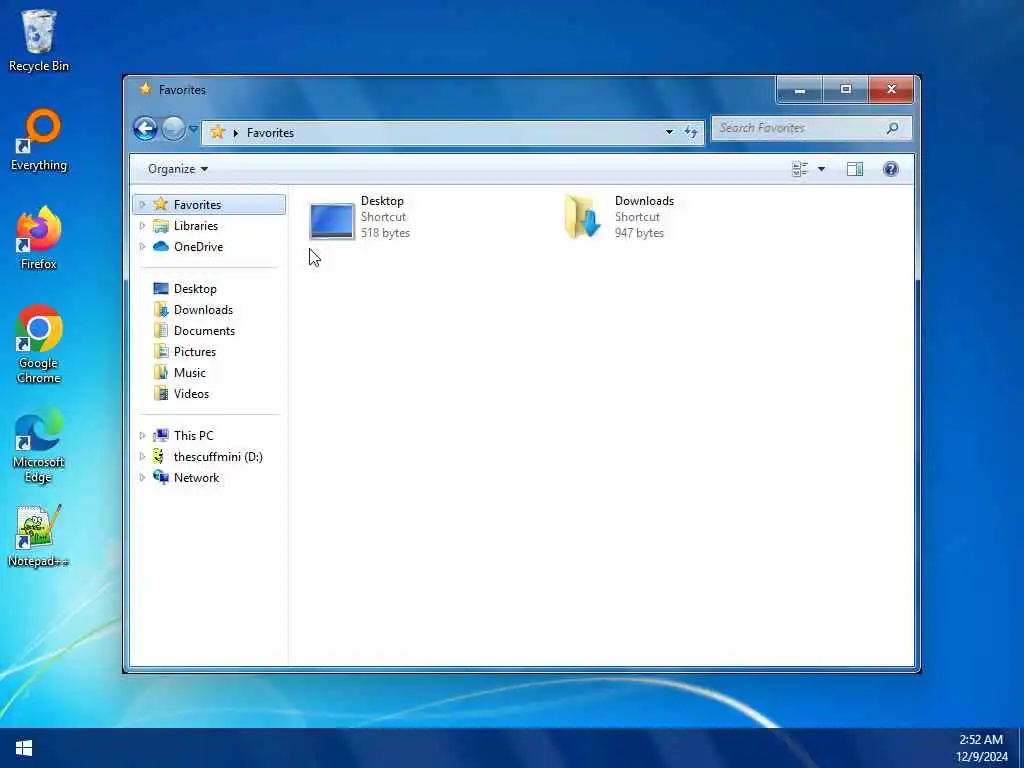1024x768 pixels.
Task: Select thescuffmini (D:) drive
Action: pos(218,456)
